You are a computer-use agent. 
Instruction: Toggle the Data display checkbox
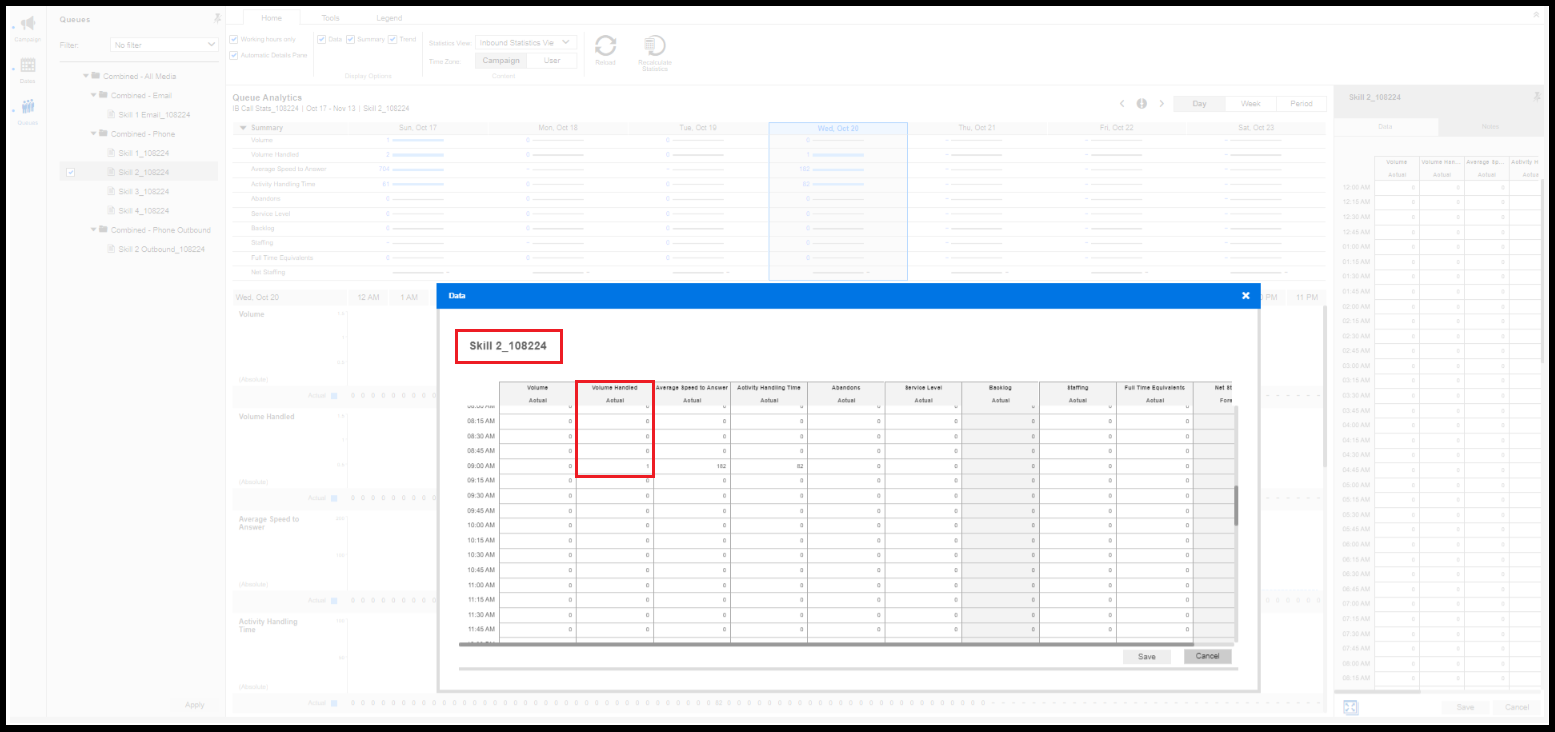(x=322, y=39)
